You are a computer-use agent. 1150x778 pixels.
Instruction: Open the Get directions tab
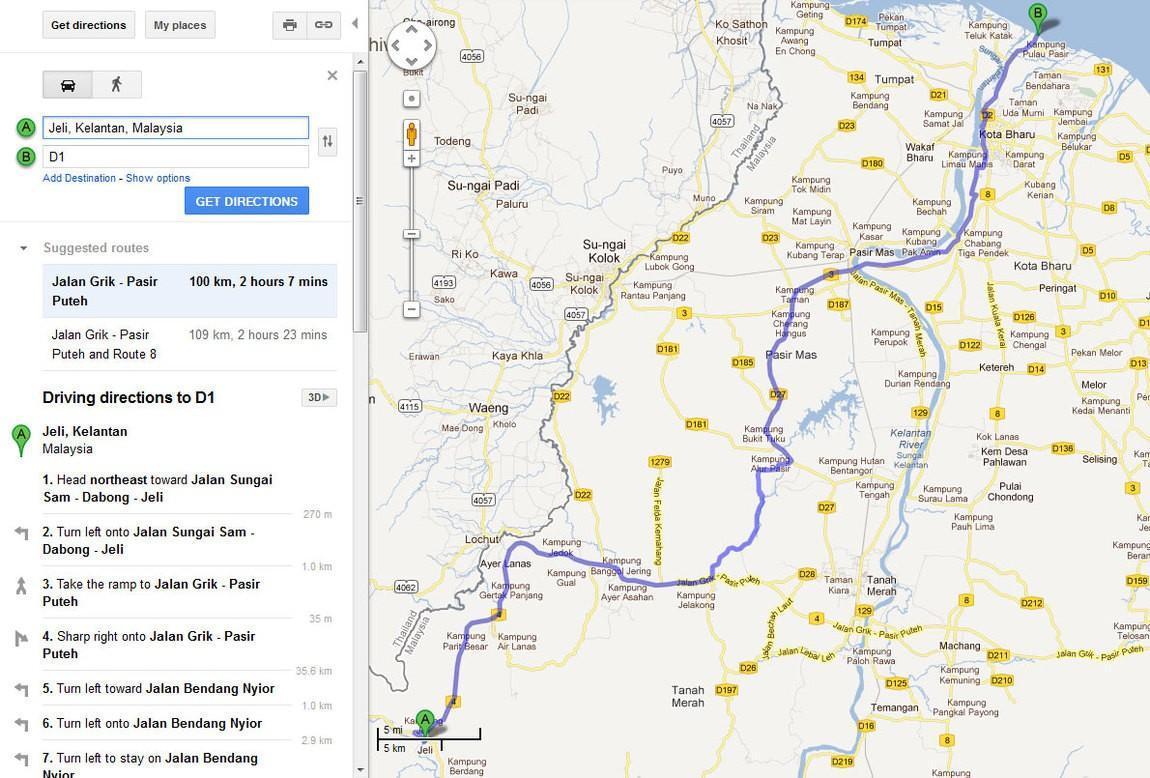pyautogui.click(x=89, y=25)
